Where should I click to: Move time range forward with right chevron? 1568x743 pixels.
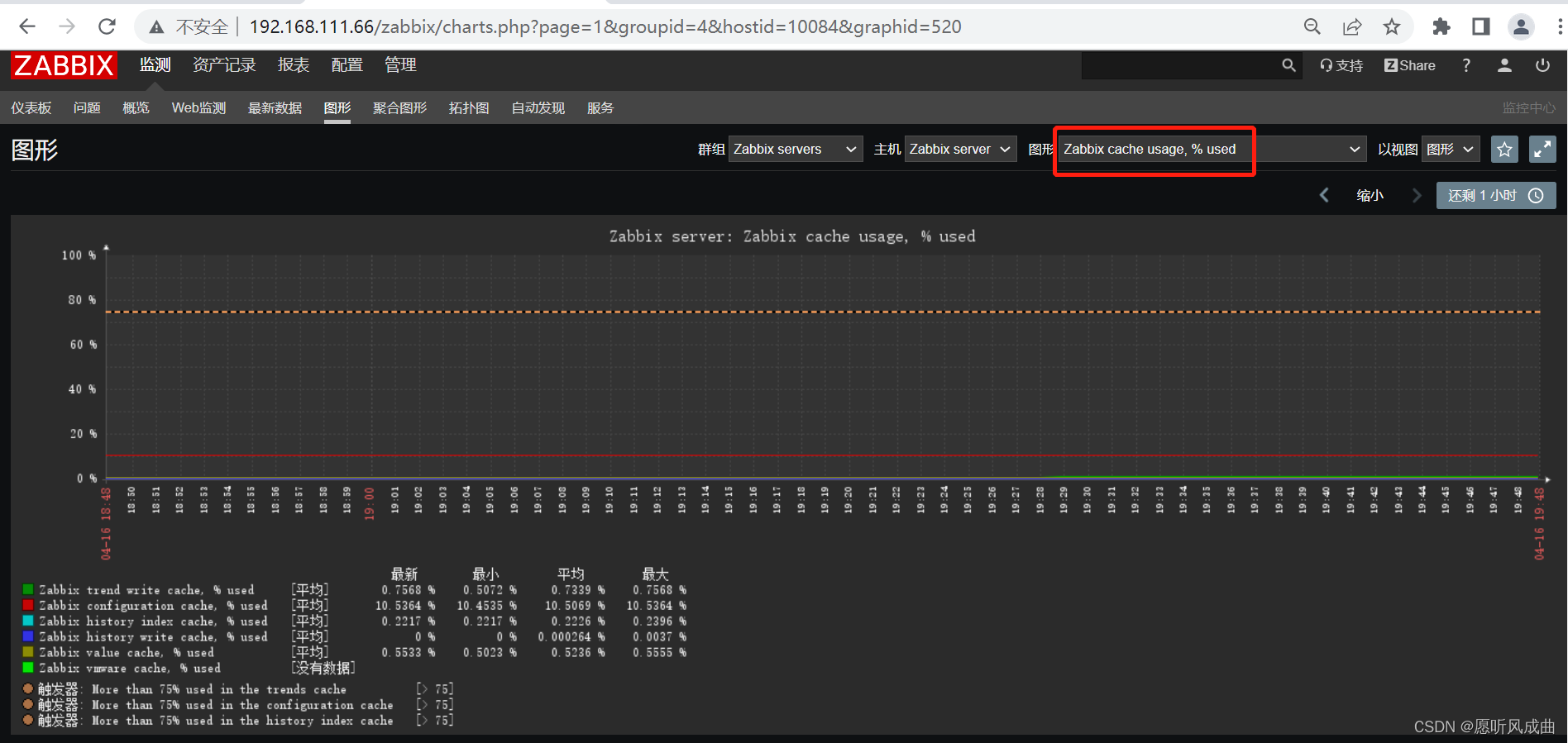[x=1417, y=195]
